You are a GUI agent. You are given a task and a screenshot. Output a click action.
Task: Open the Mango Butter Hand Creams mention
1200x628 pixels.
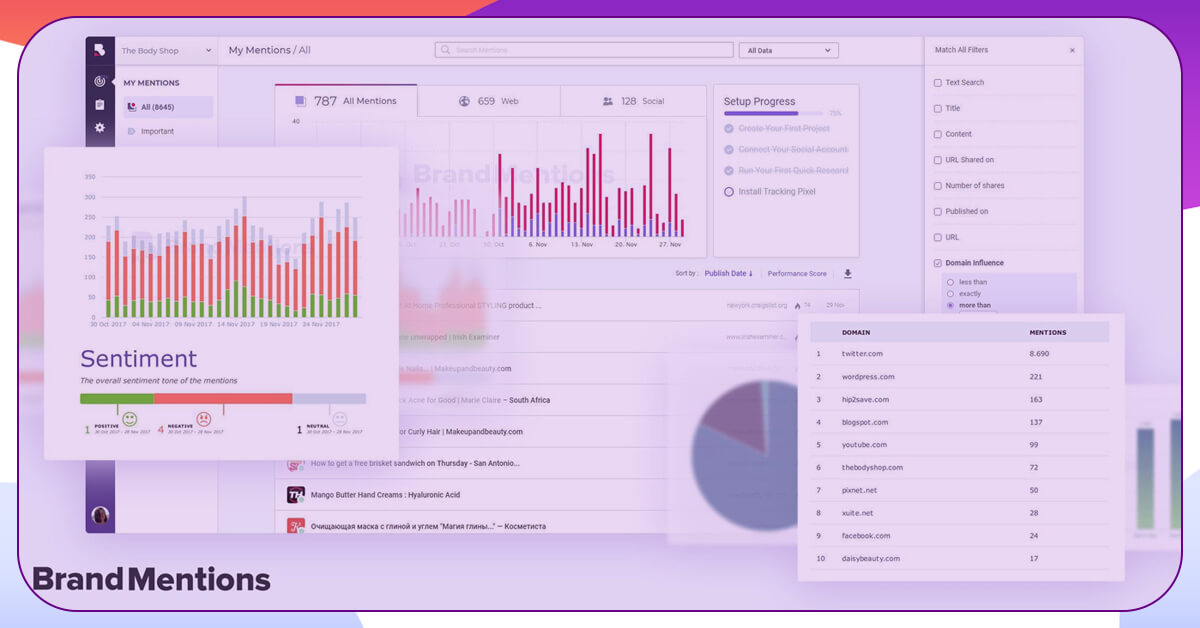[385, 495]
